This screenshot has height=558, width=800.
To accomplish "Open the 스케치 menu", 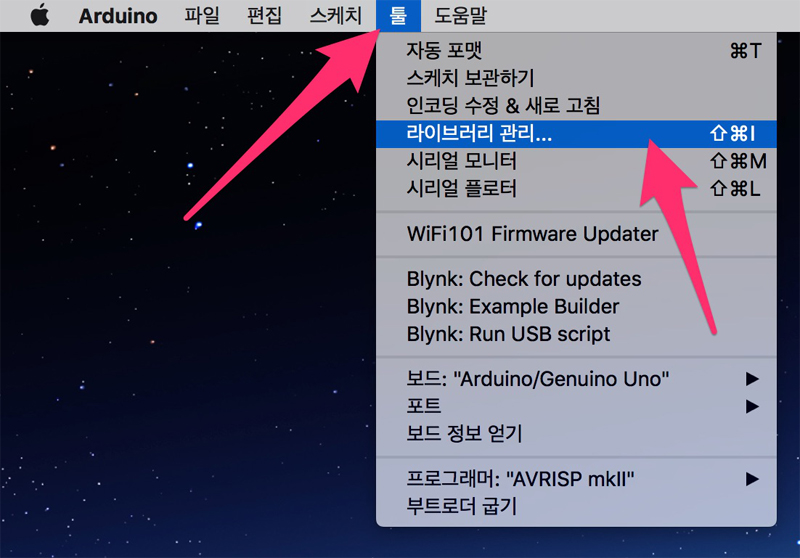I will point(335,15).
